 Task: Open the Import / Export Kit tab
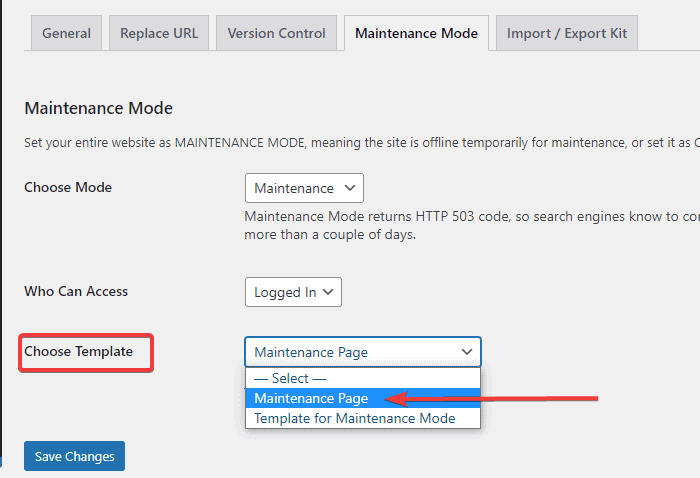click(x=566, y=33)
